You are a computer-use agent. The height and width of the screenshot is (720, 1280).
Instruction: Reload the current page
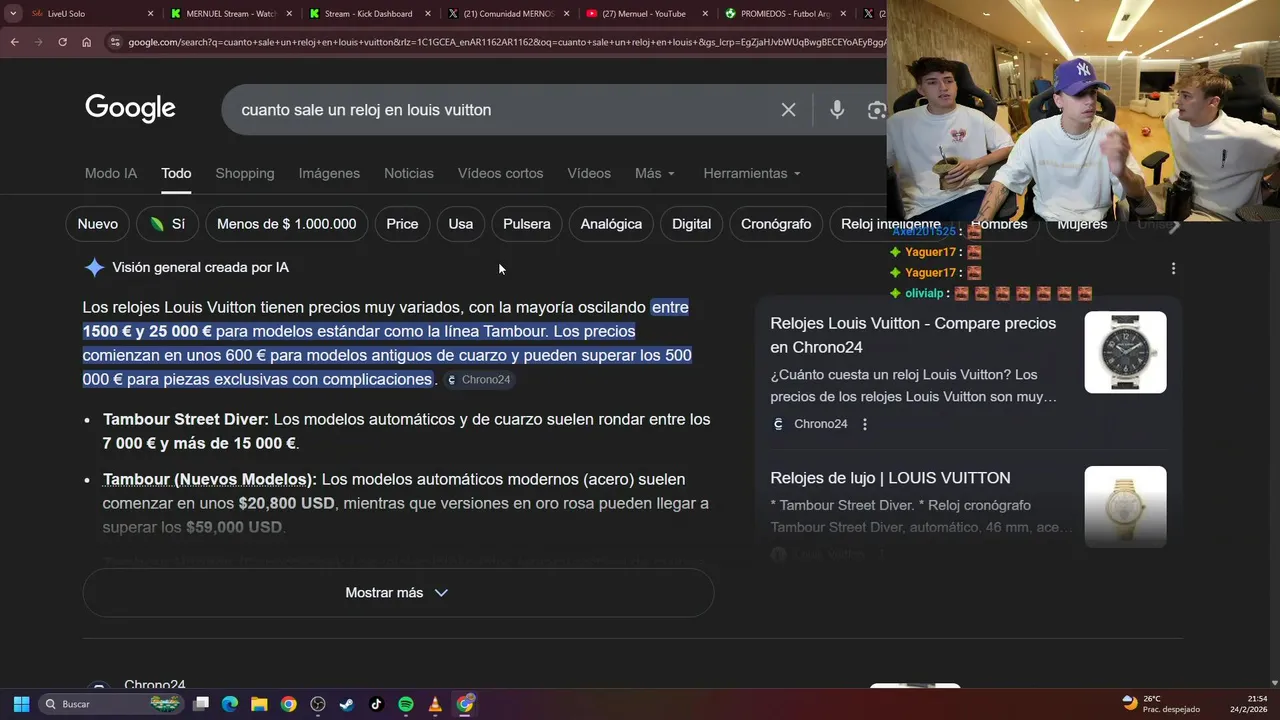(x=62, y=42)
